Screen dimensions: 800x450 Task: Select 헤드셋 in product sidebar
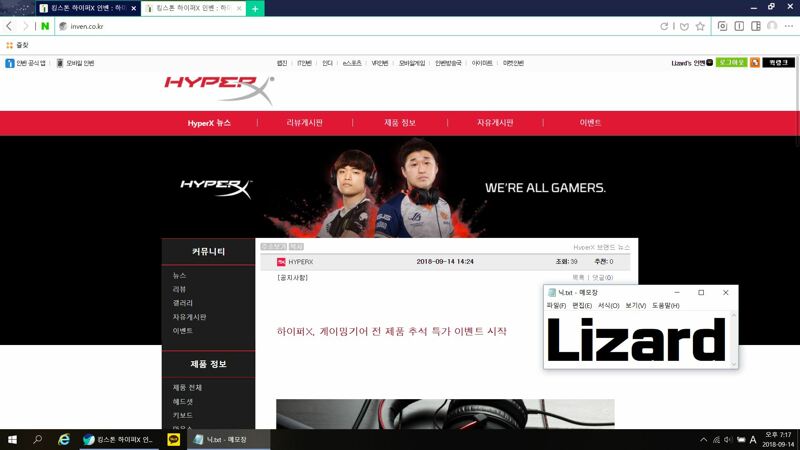(x=183, y=402)
